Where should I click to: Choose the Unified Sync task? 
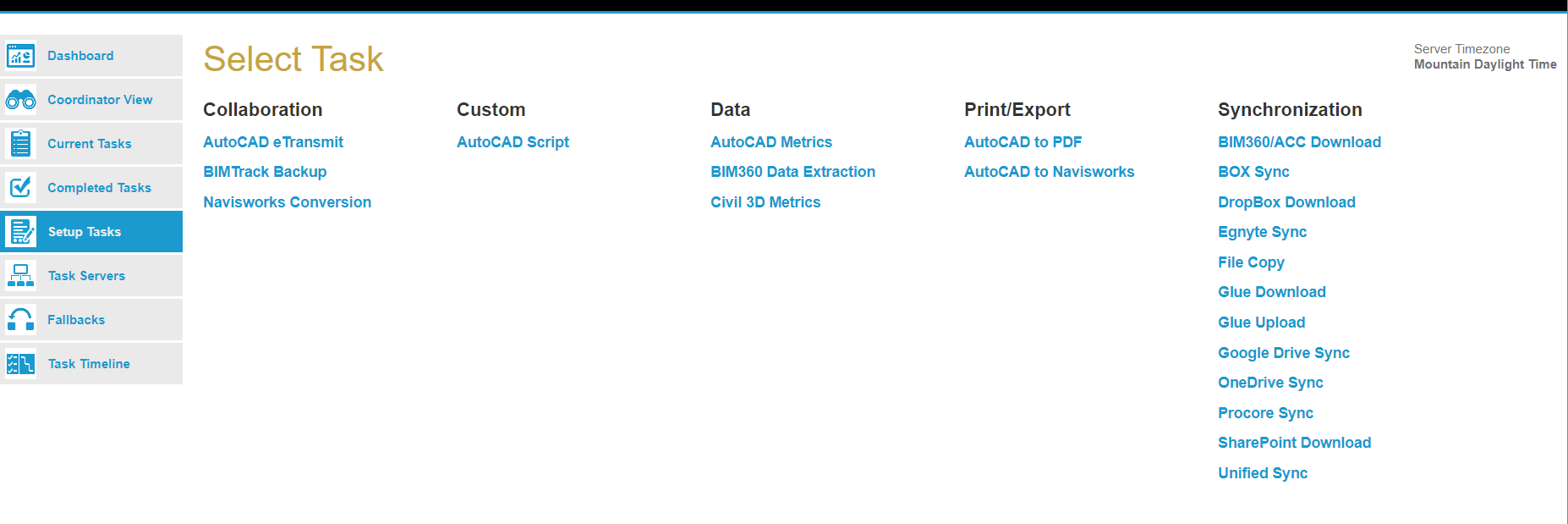coord(1262,473)
